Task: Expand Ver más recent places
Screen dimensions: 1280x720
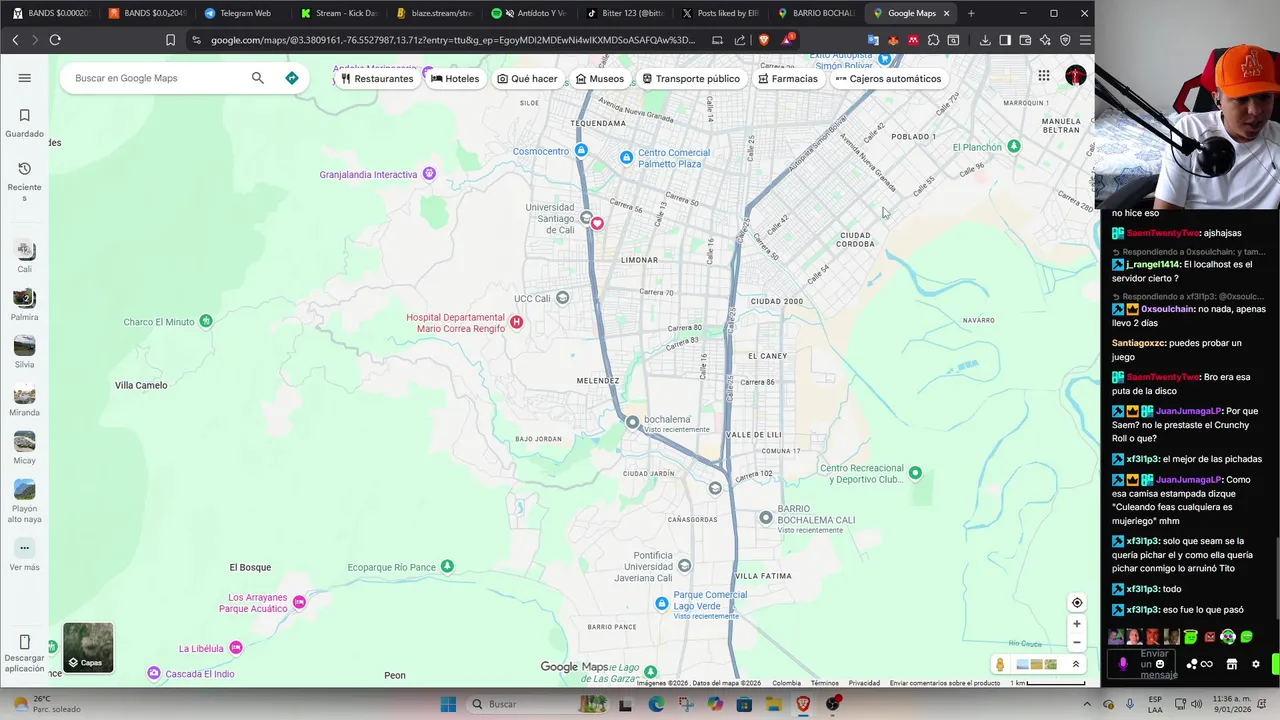Action: [25, 554]
